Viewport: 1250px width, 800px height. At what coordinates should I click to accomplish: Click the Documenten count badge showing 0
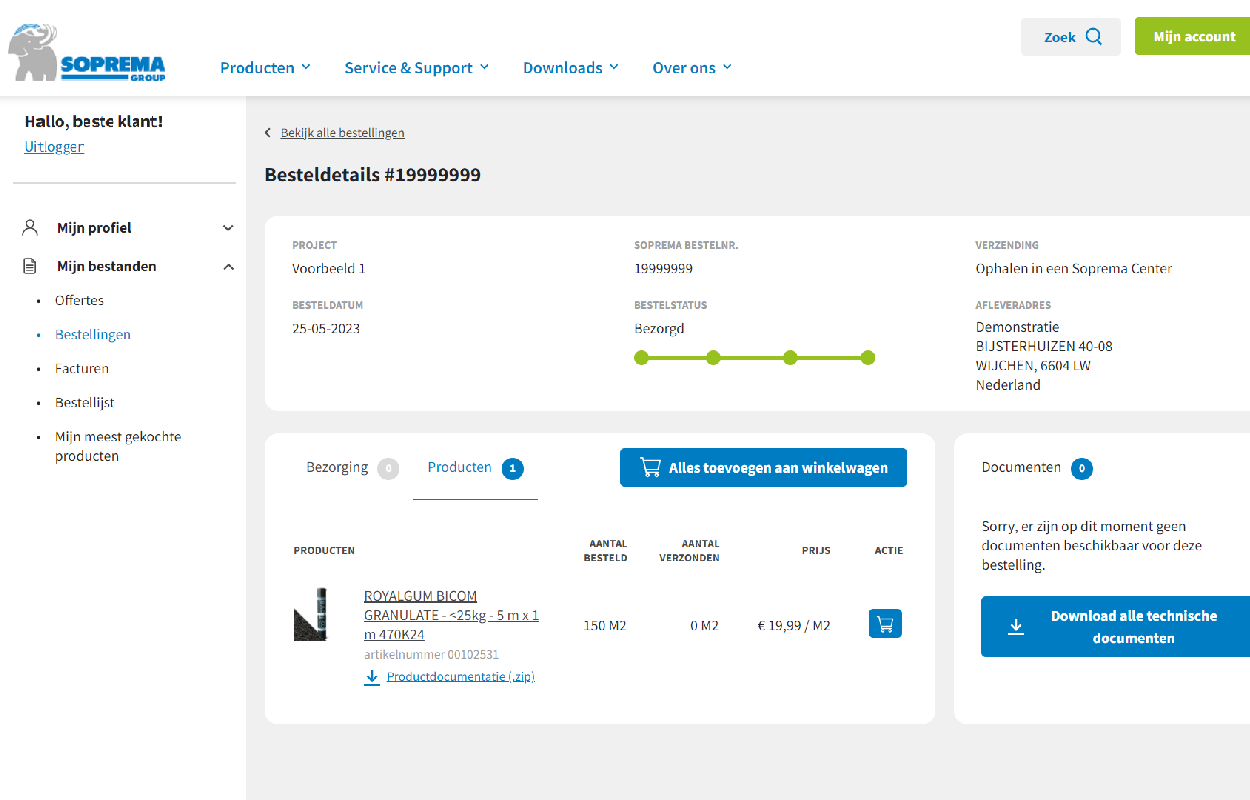tap(1082, 468)
